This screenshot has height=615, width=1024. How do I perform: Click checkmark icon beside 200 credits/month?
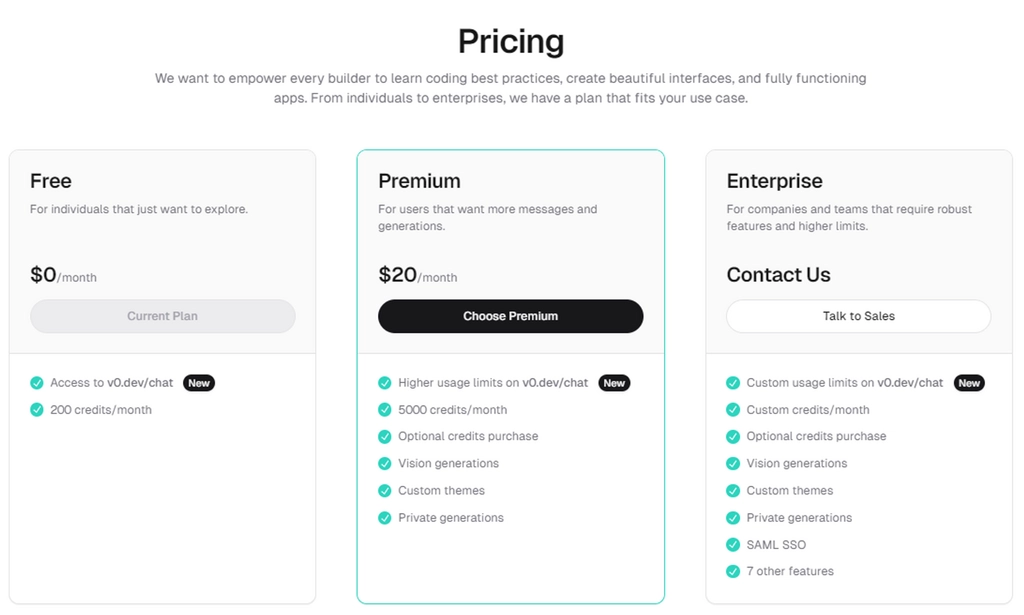[x=37, y=410]
